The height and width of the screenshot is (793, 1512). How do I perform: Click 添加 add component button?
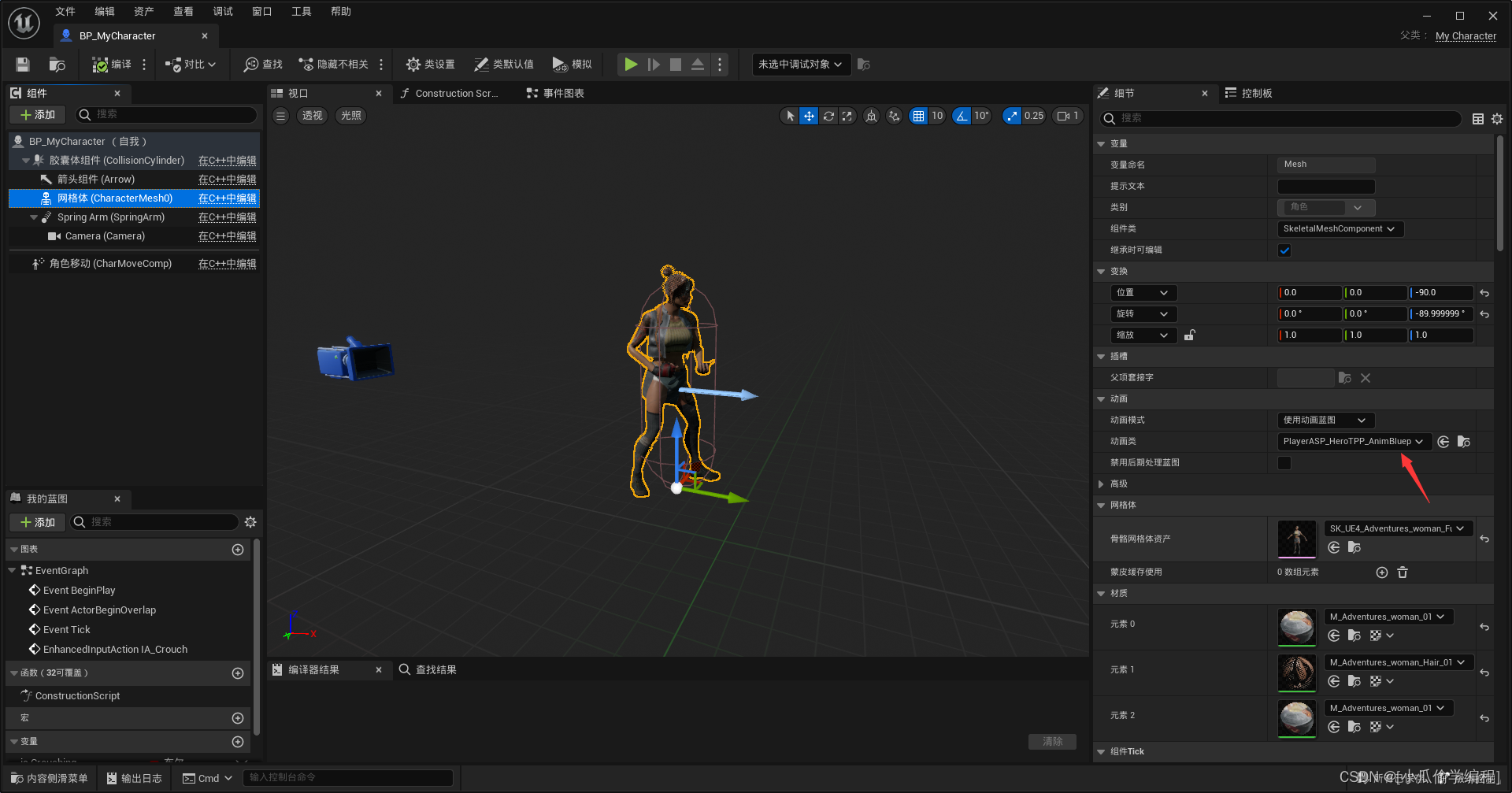(38, 115)
